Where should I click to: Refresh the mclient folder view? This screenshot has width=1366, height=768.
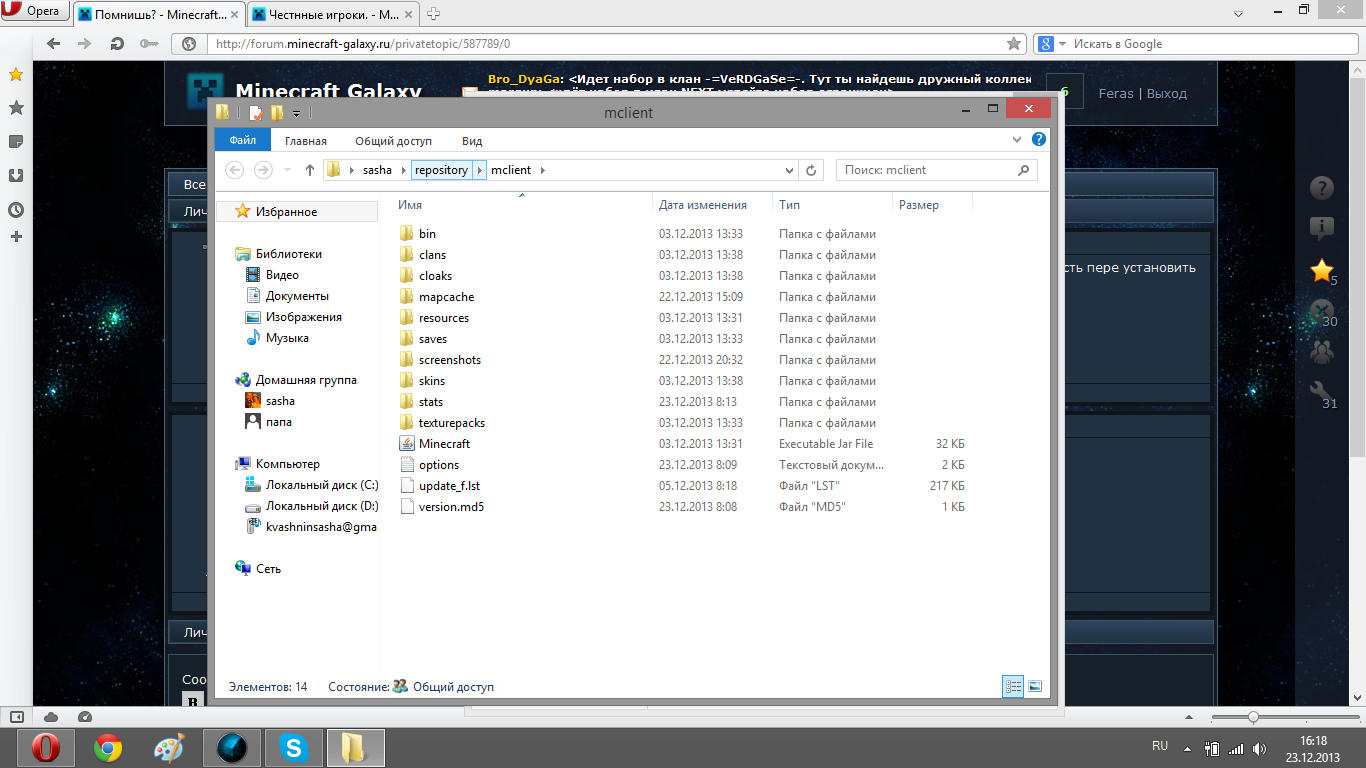click(812, 170)
